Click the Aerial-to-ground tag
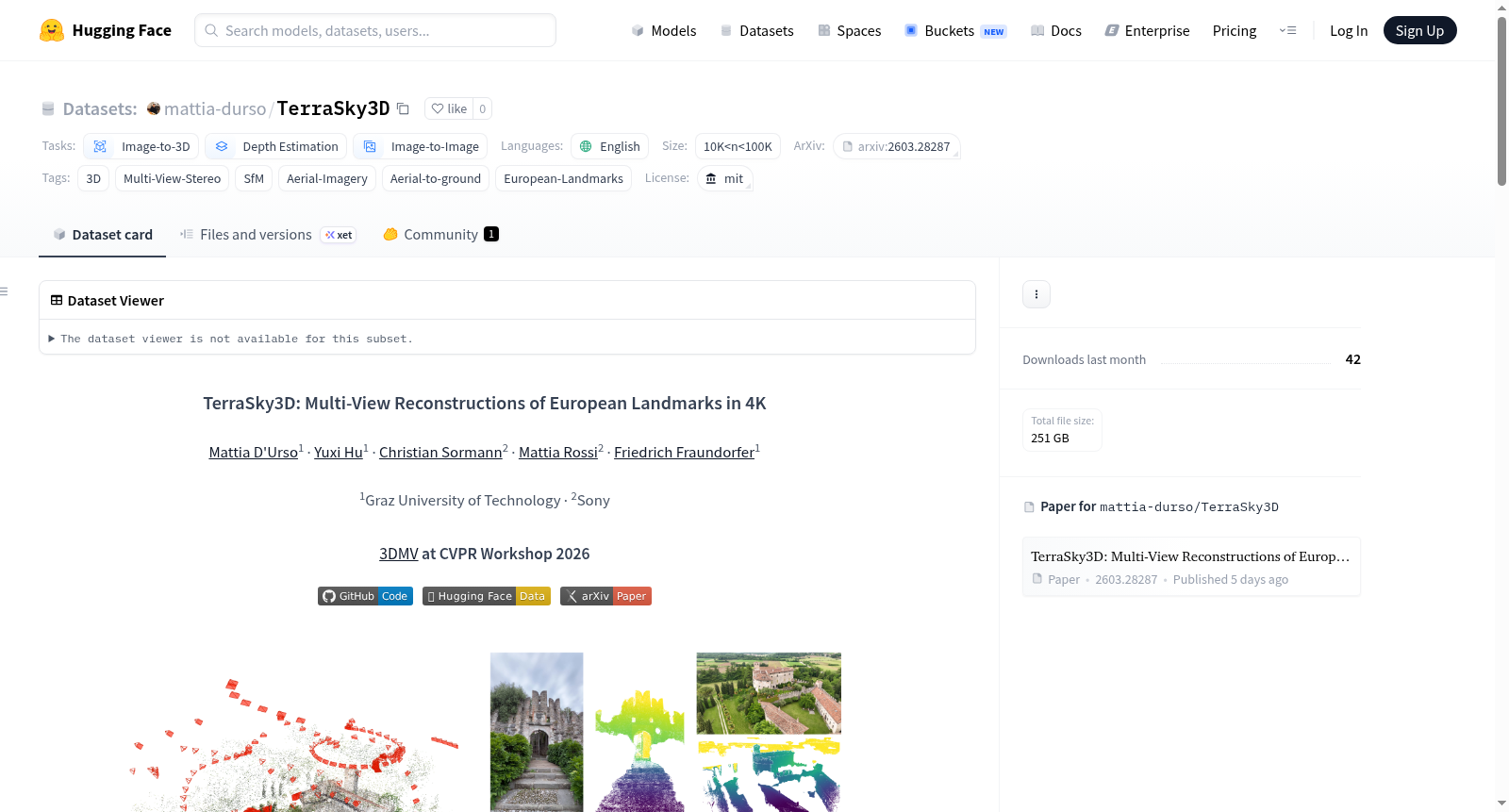This screenshot has height=812, width=1509. pos(436,178)
